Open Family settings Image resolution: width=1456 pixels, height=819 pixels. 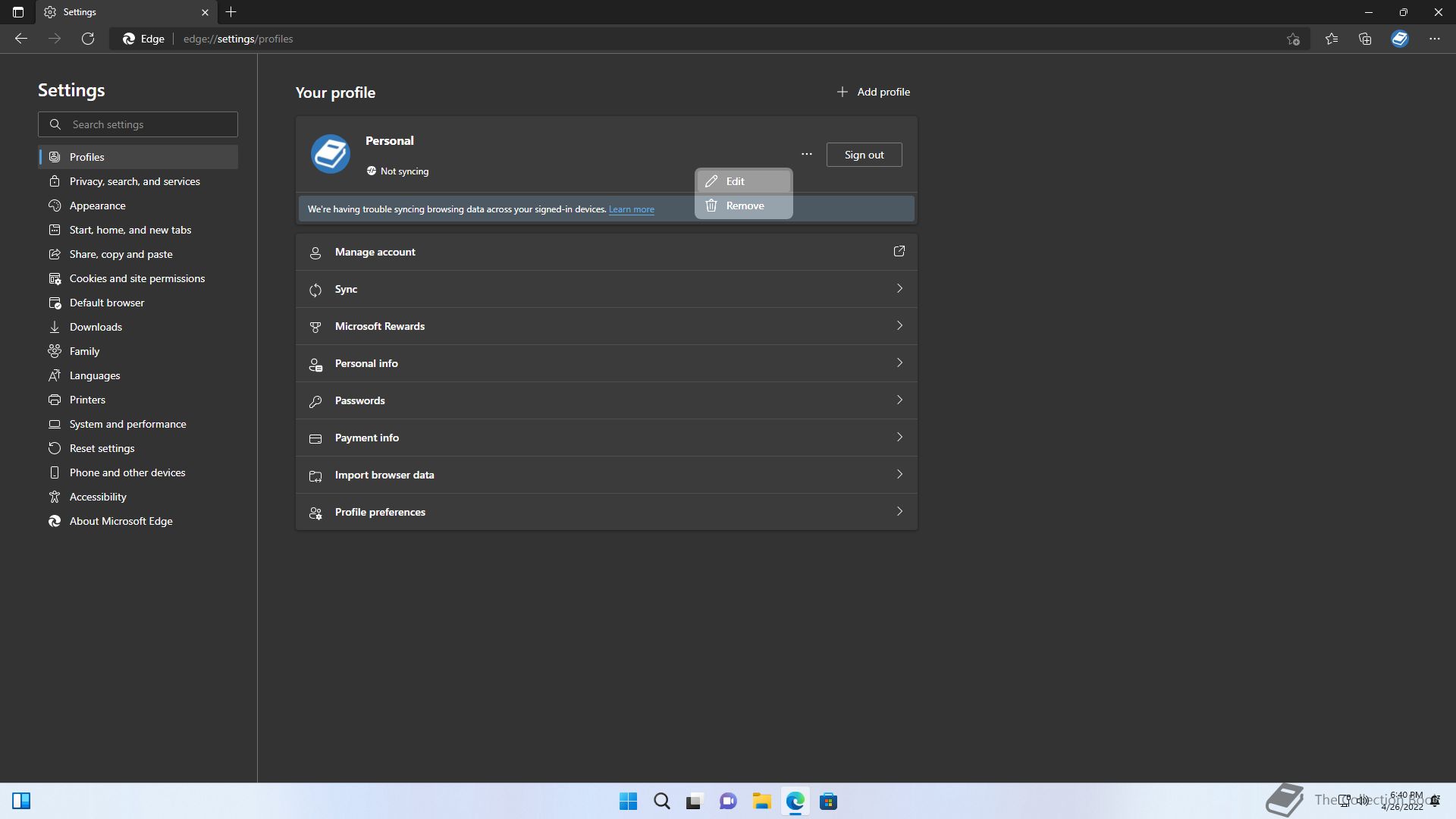pos(138,351)
